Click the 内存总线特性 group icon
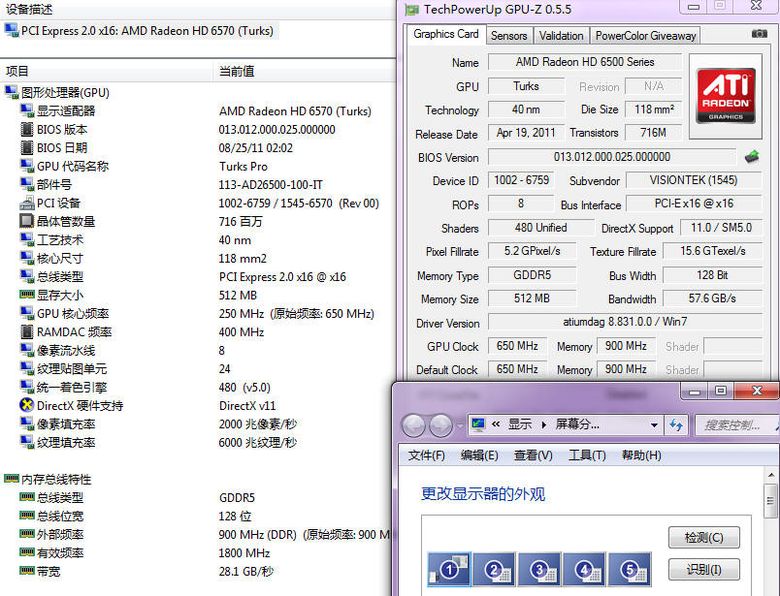Image resolution: width=780 pixels, height=596 pixels. [x=11, y=479]
